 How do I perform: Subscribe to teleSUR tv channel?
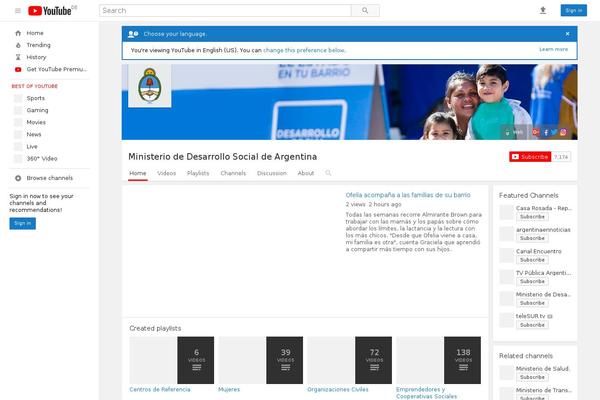pos(532,325)
